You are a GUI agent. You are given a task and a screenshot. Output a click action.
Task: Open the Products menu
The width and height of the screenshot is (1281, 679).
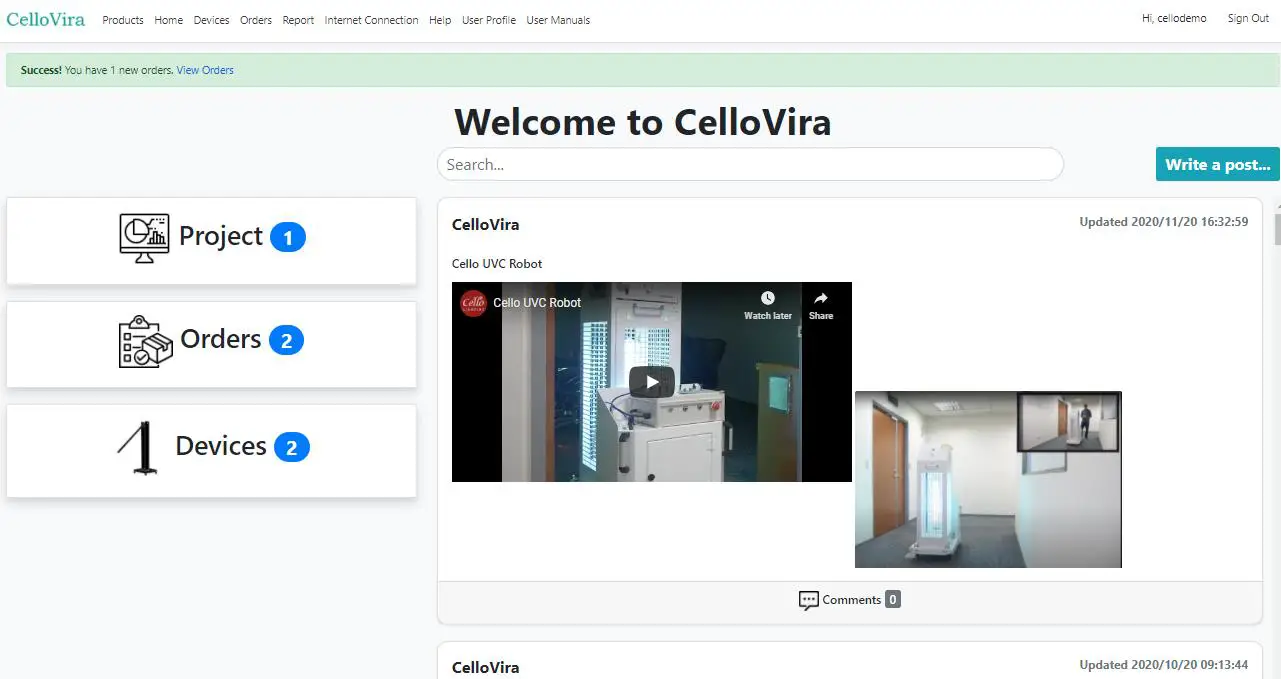click(122, 20)
